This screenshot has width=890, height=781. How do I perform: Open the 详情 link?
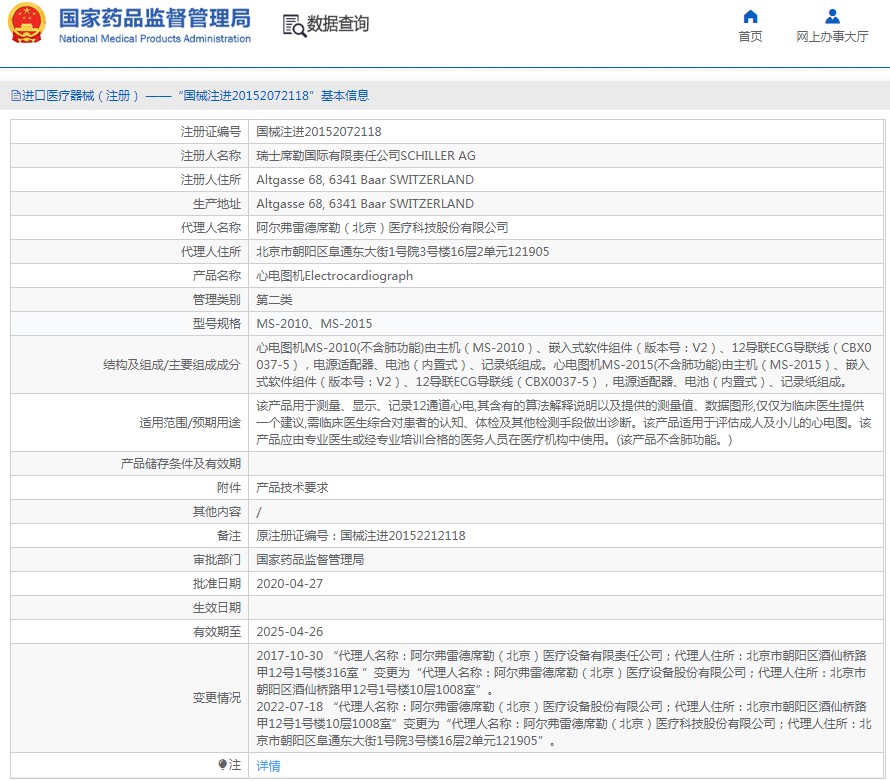pyautogui.click(x=268, y=766)
